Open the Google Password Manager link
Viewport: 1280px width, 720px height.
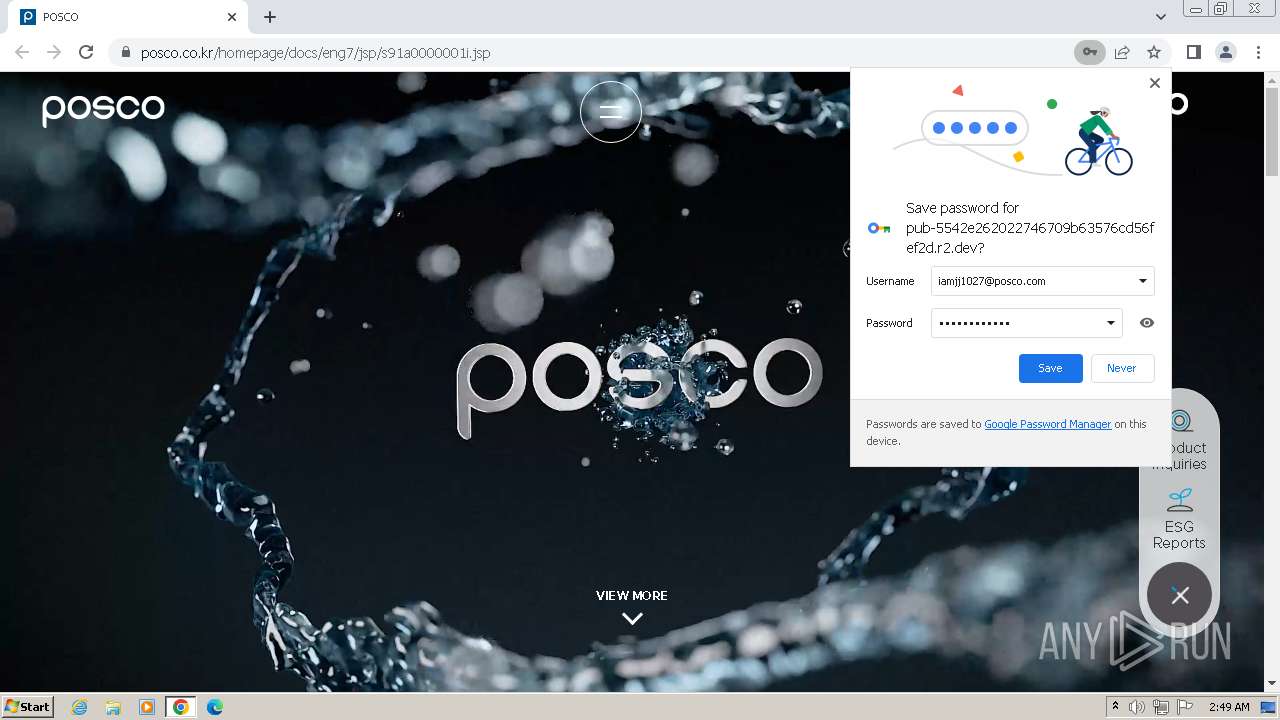[1047, 424]
